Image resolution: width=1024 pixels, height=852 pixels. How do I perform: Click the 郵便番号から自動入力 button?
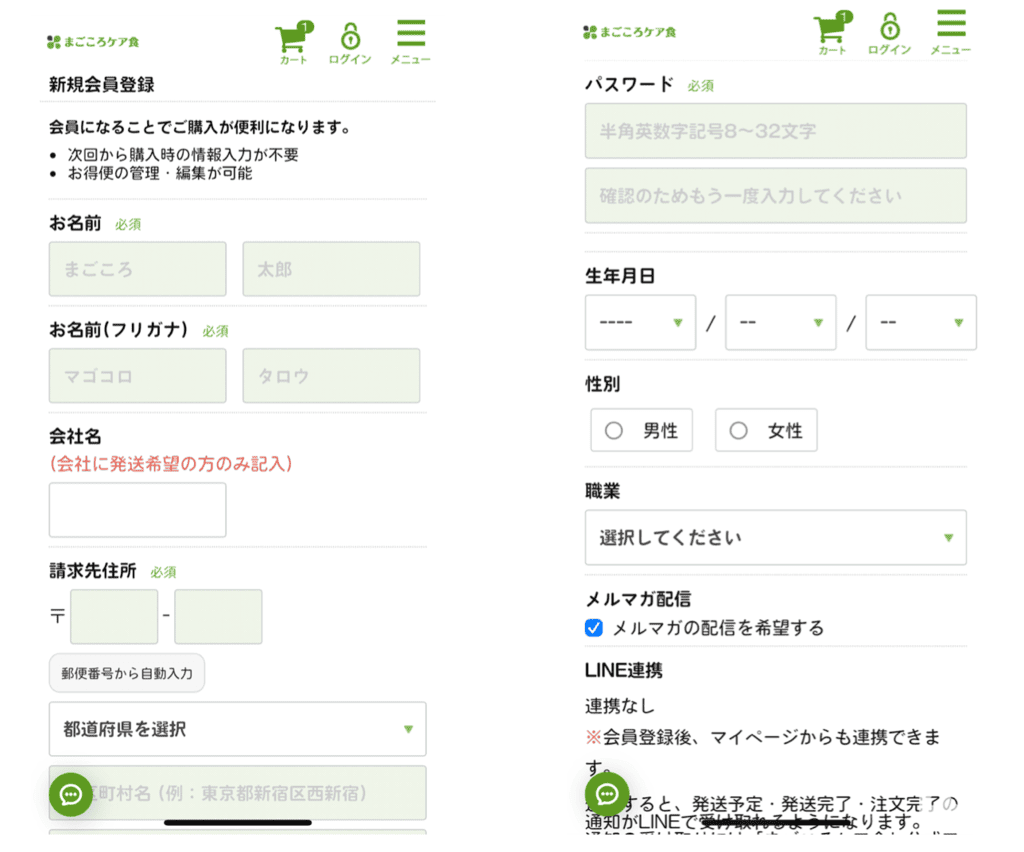click(126, 673)
